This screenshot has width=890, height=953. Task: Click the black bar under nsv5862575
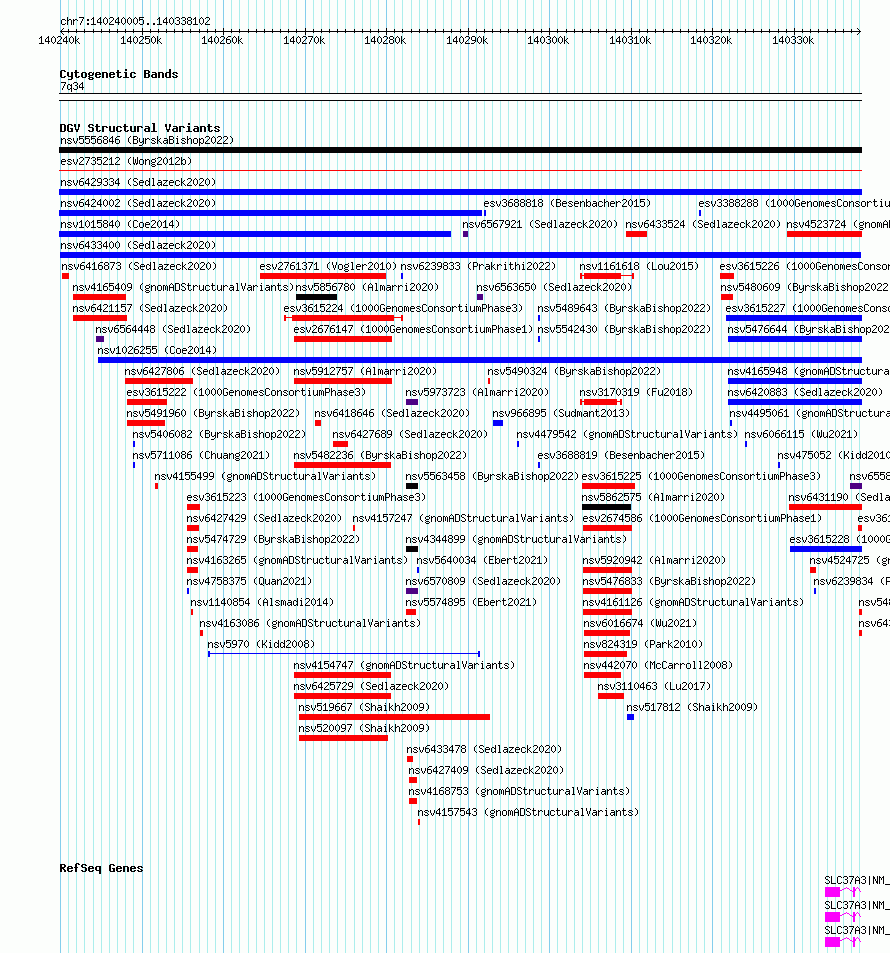(x=606, y=507)
